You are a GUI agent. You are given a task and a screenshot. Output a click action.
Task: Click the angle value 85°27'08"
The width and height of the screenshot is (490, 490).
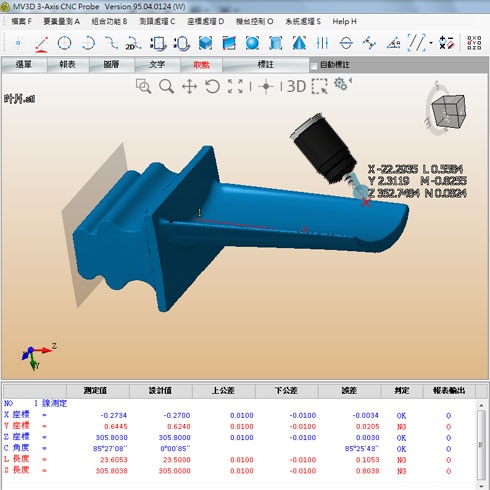[110, 448]
